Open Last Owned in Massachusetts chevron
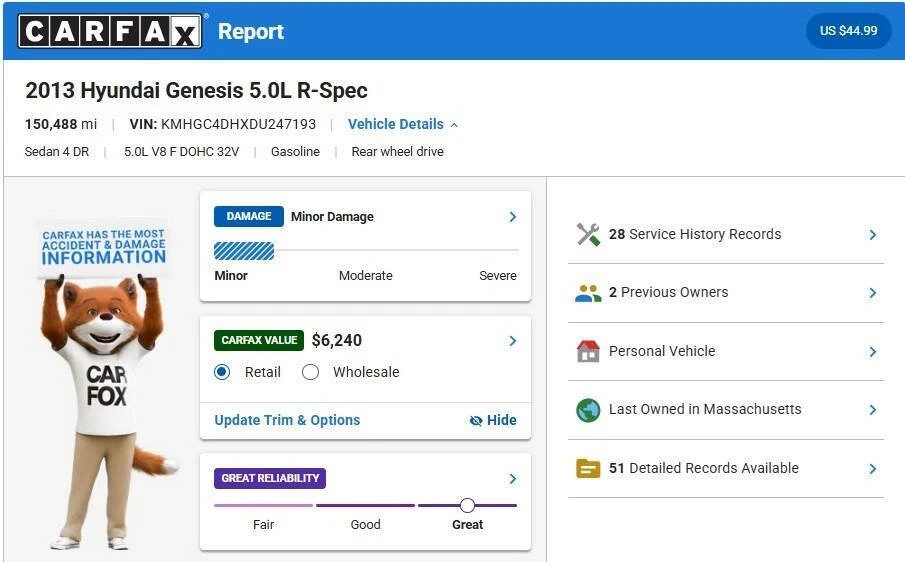The image size is (905, 562). [873, 410]
